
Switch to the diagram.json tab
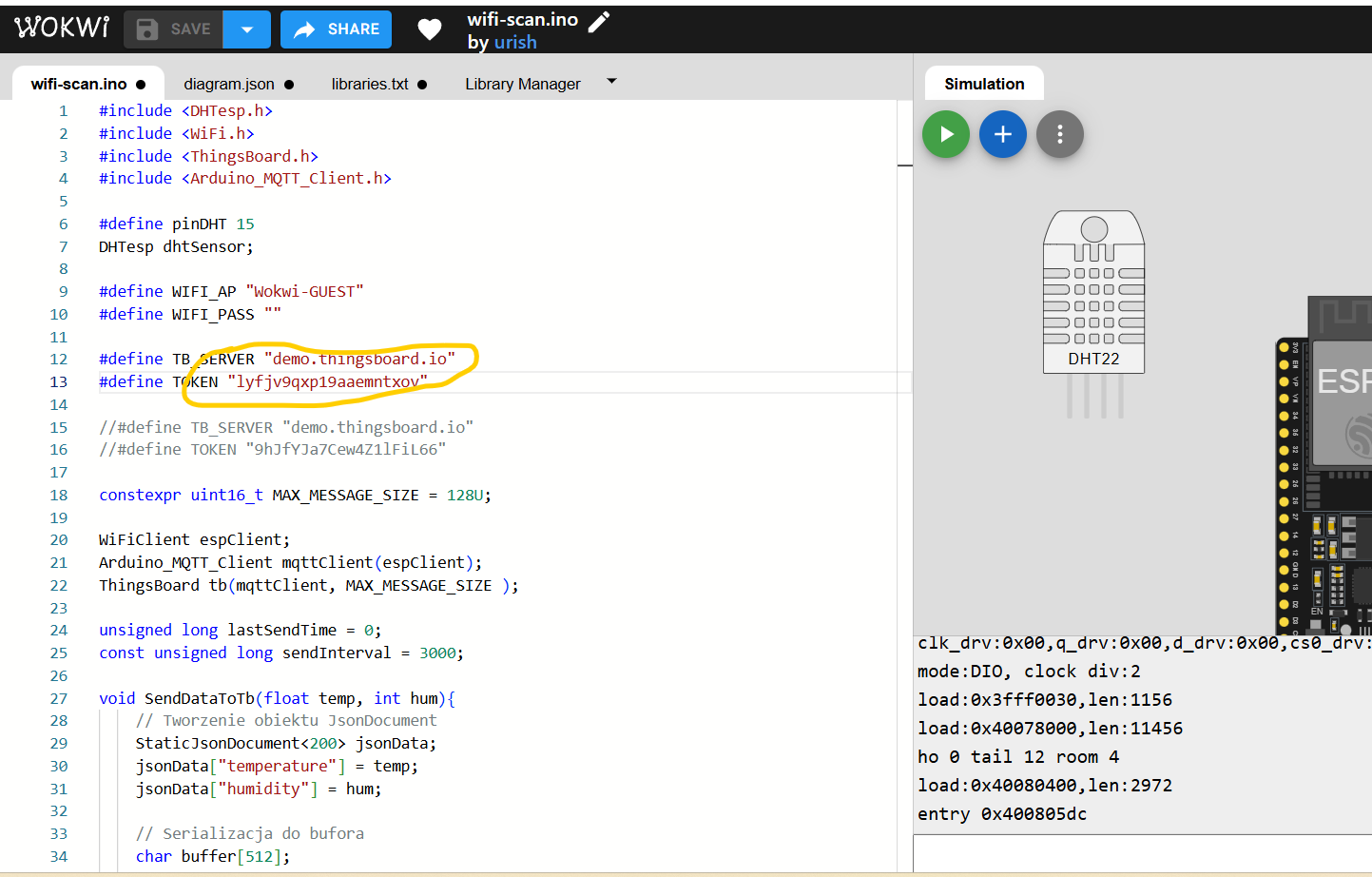[x=239, y=84]
